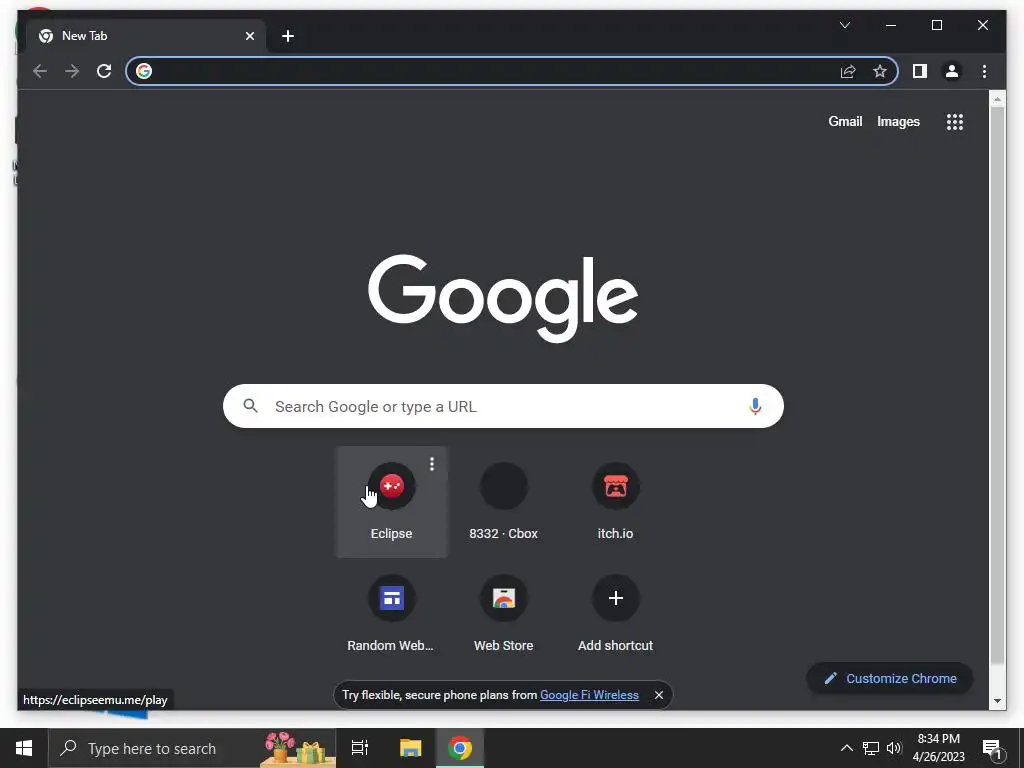Open the Google apps grid
The height and width of the screenshot is (768, 1024).
click(x=955, y=121)
